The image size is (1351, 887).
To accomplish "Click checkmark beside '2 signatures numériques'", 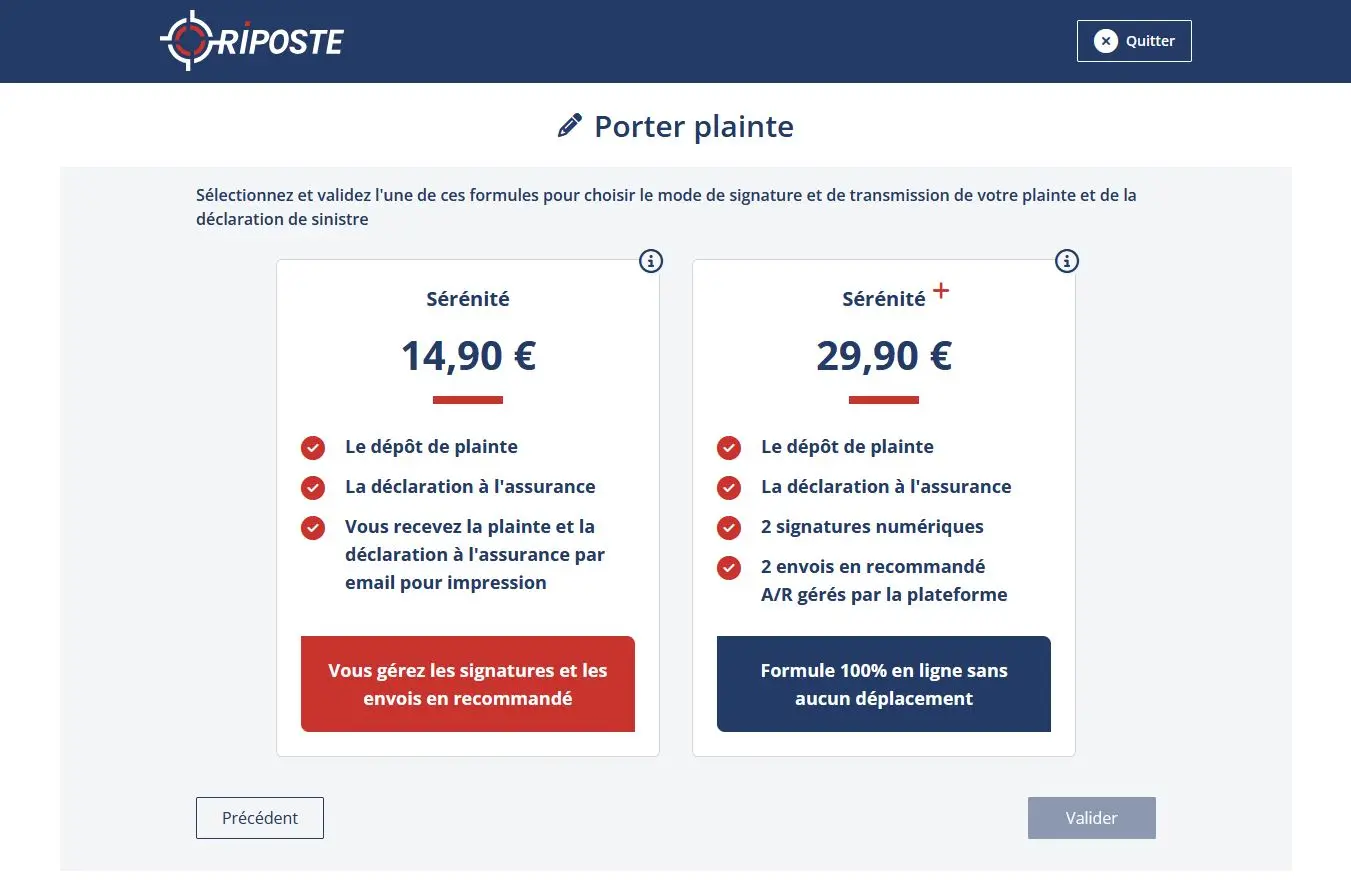I will [729, 527].
